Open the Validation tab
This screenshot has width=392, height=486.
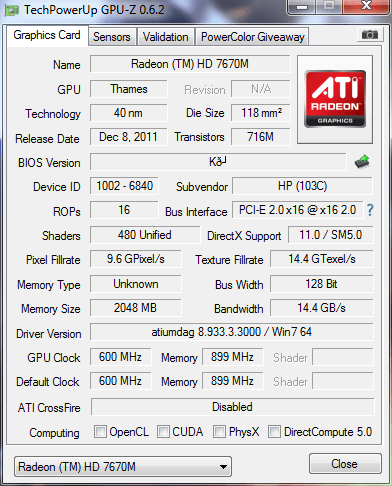pyautogui.click(x=166, y=37)
